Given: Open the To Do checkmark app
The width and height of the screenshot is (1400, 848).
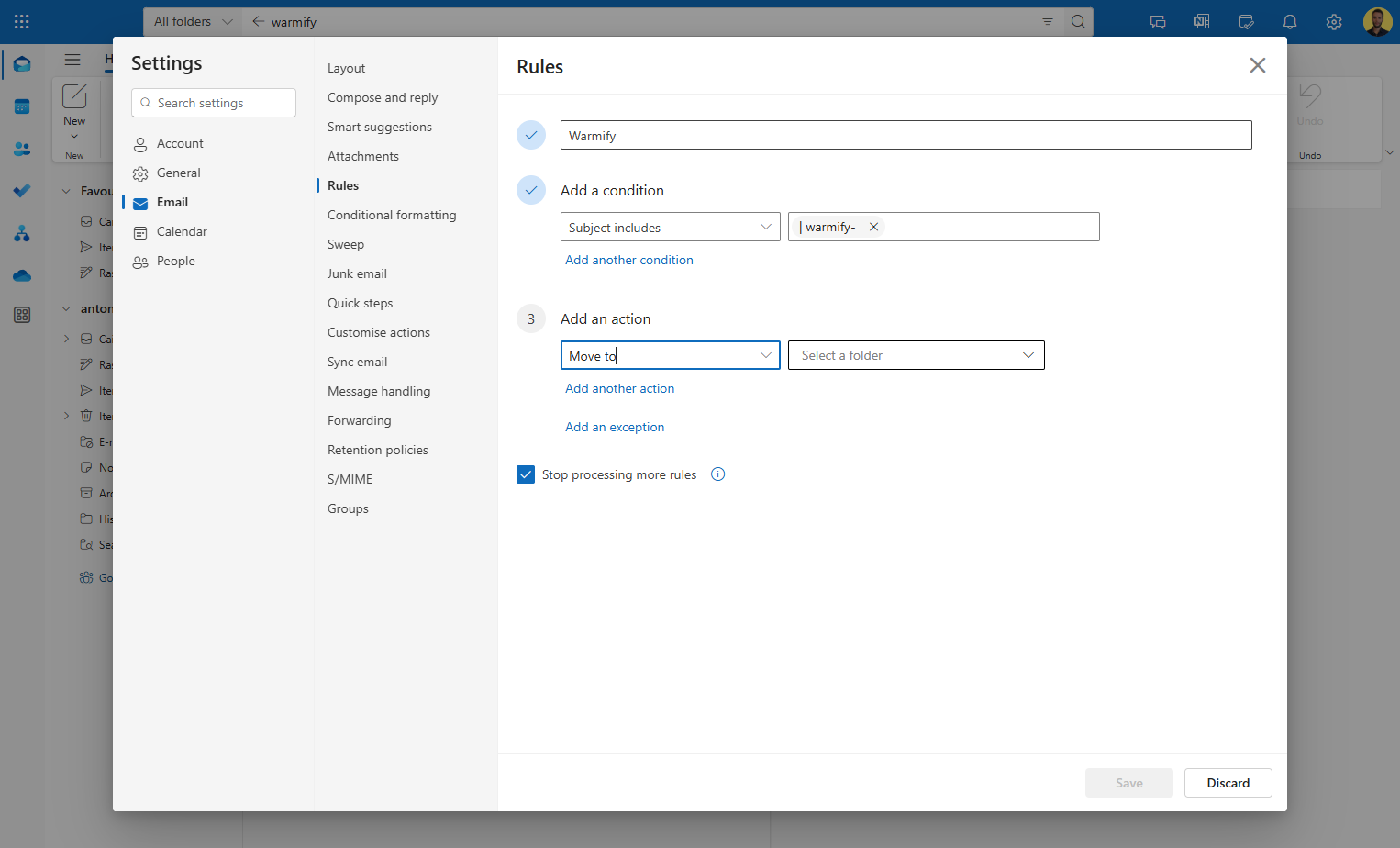Looking at the screenshot, I should click(x=22, y=191).
